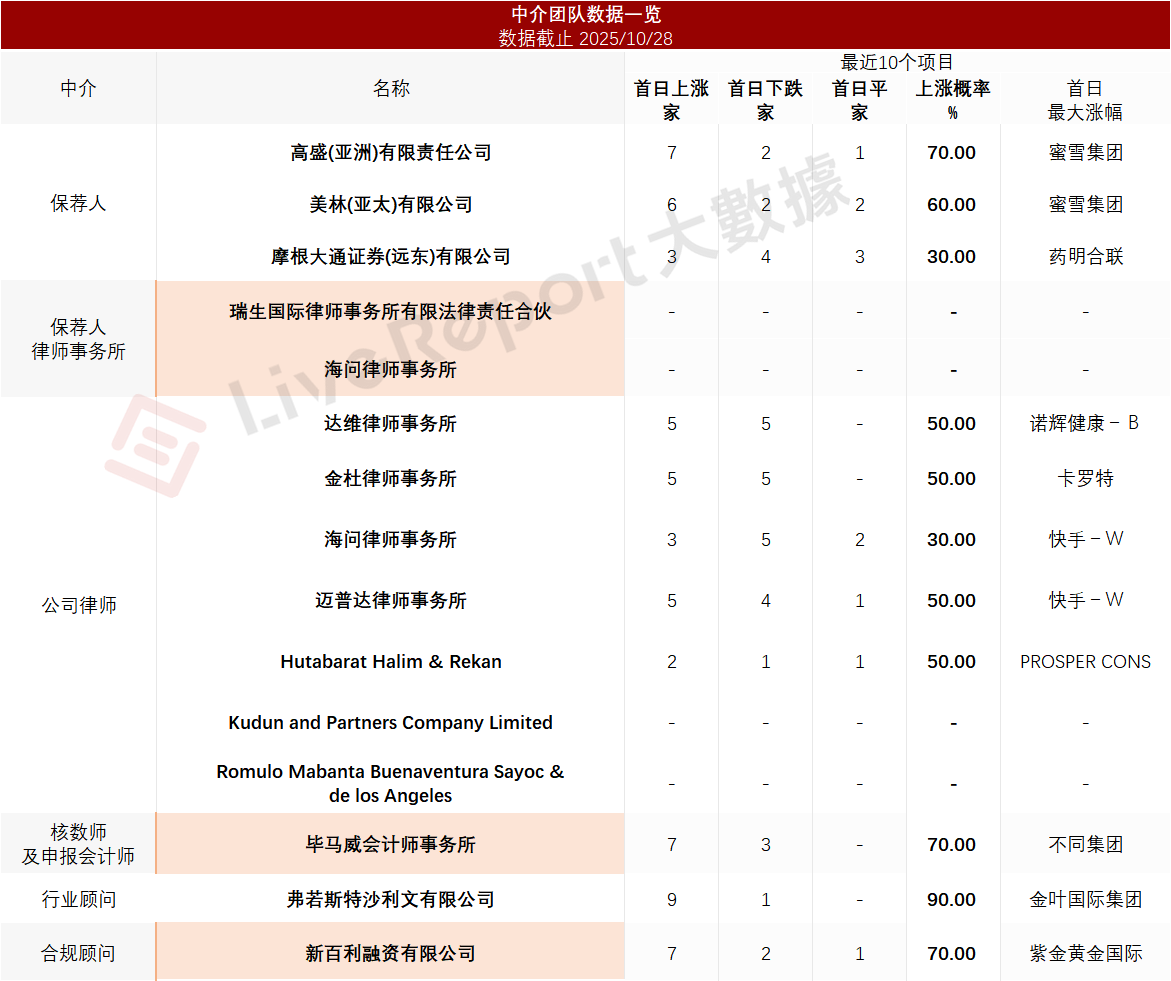Click the 首日上涨家 column header
Viewport: 1171px width, 981px height.
(671, 100)
